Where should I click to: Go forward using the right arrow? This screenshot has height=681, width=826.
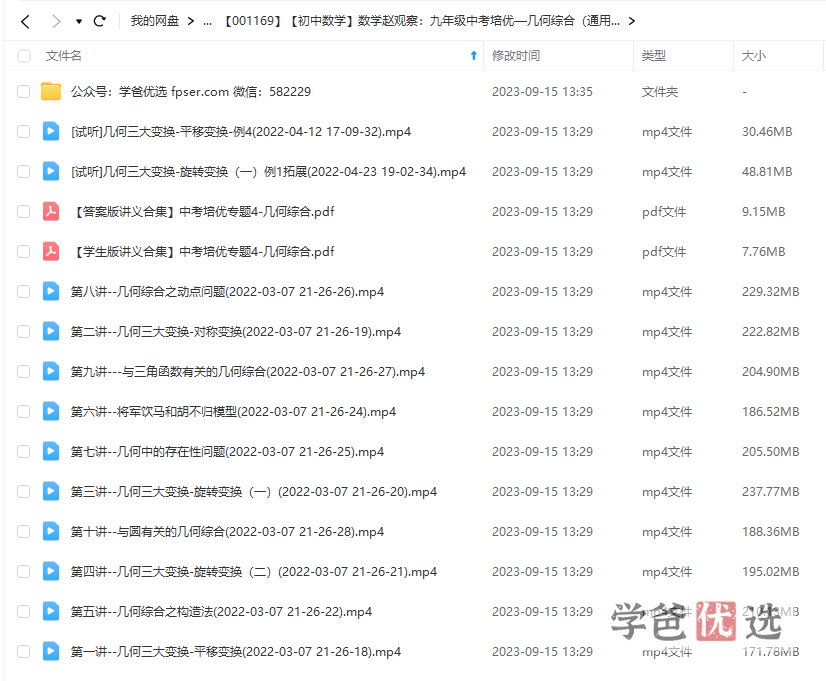[x=56, y=22]
